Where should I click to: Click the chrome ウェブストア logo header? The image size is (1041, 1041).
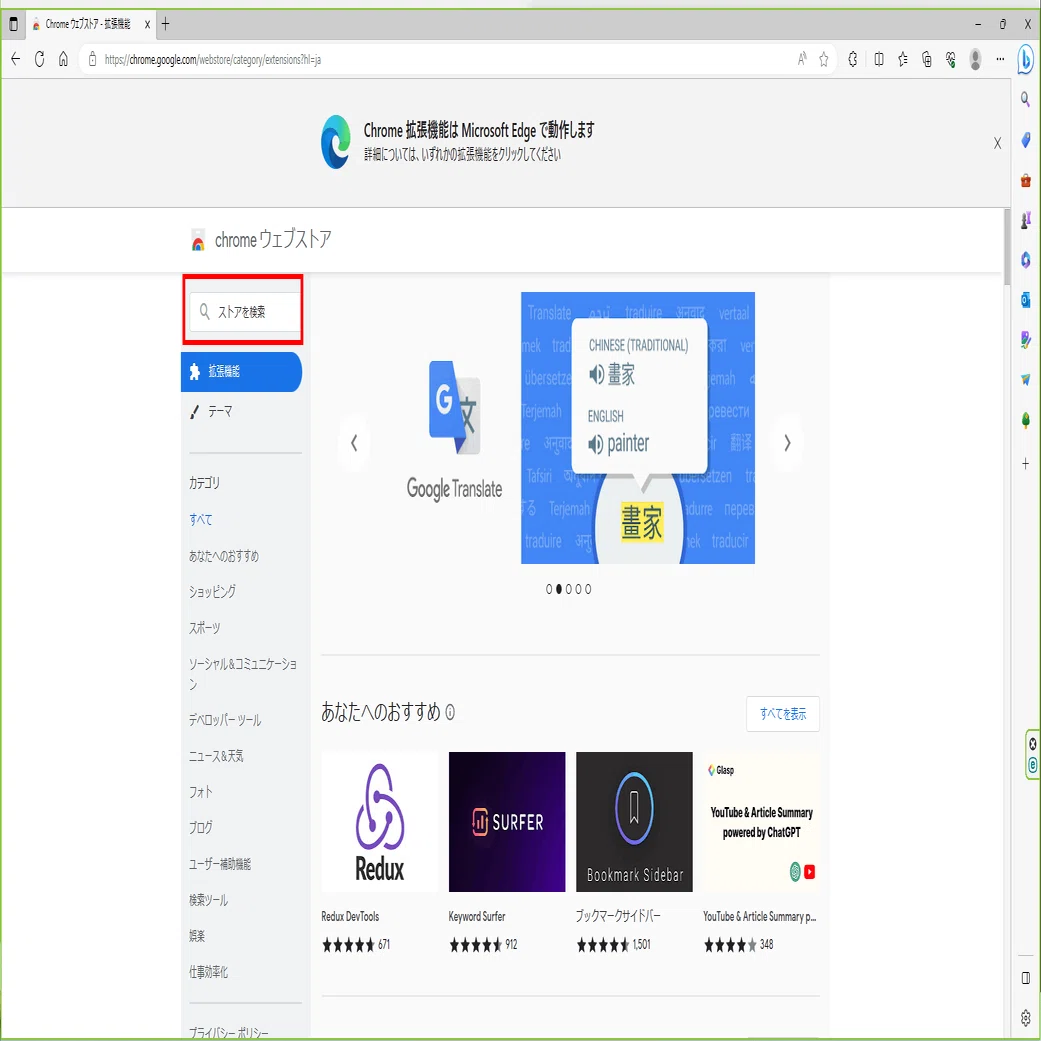pos(261,240)
